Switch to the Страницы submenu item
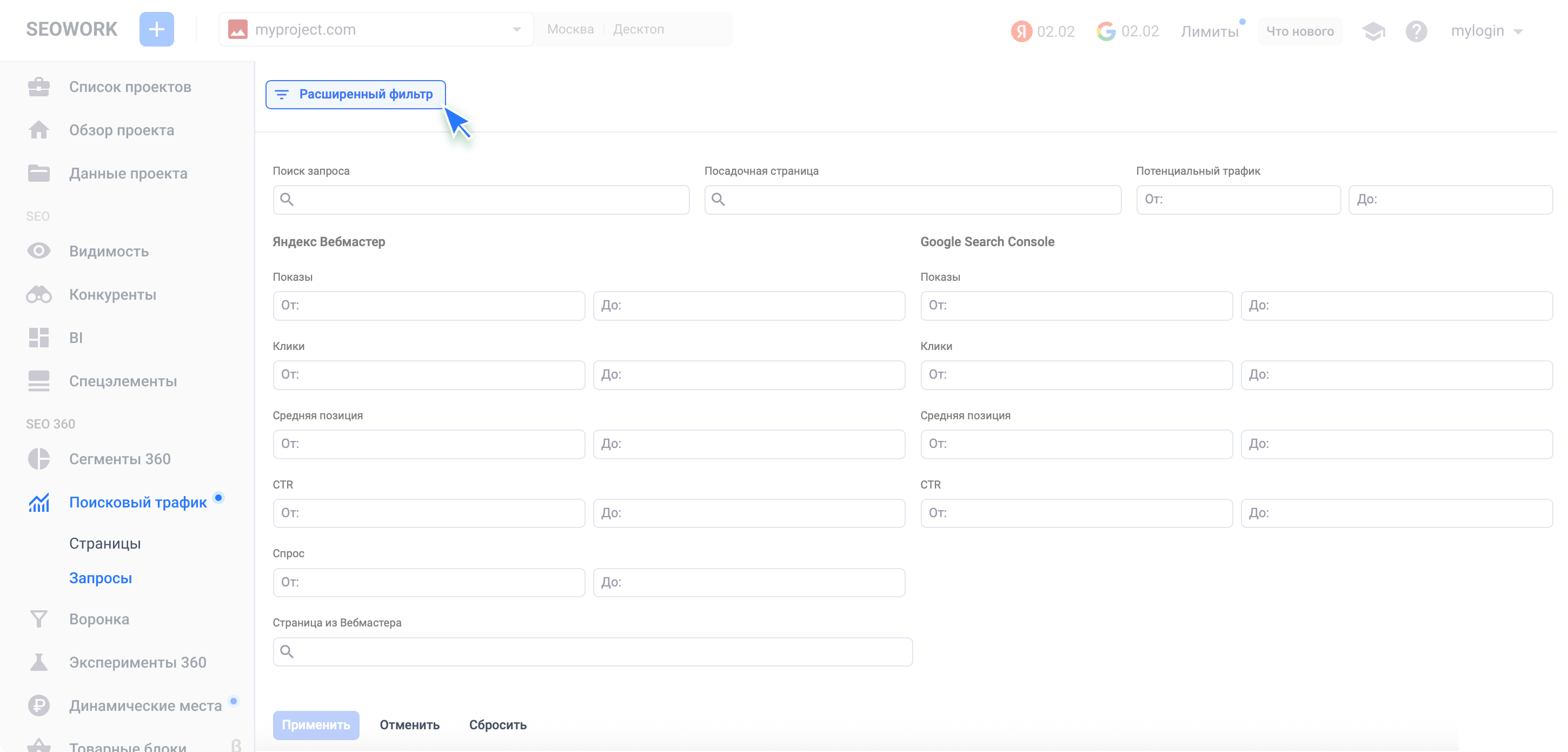This screenshot has height=752, width=1568. click(x=105, y=543)
